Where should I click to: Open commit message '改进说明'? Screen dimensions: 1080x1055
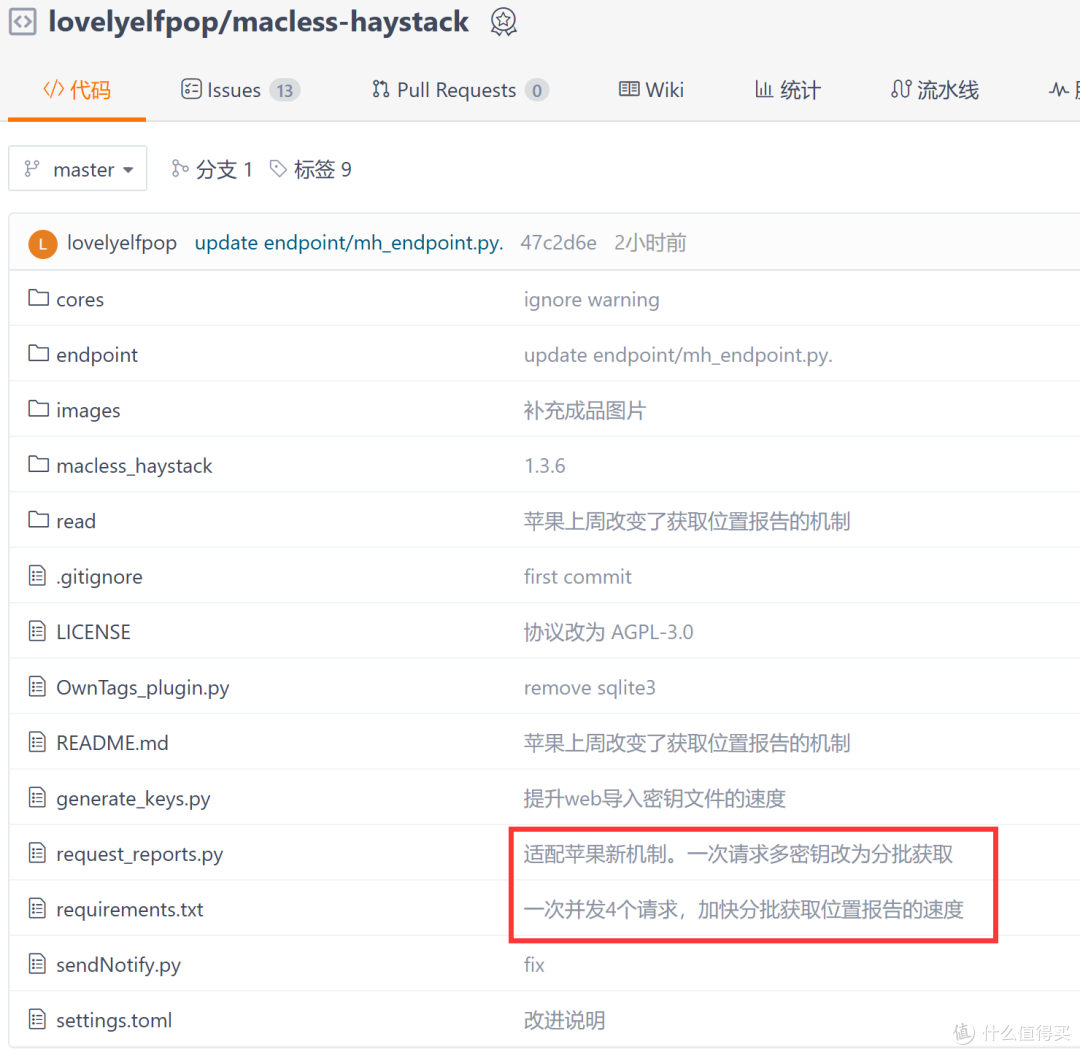(564, 1021)
